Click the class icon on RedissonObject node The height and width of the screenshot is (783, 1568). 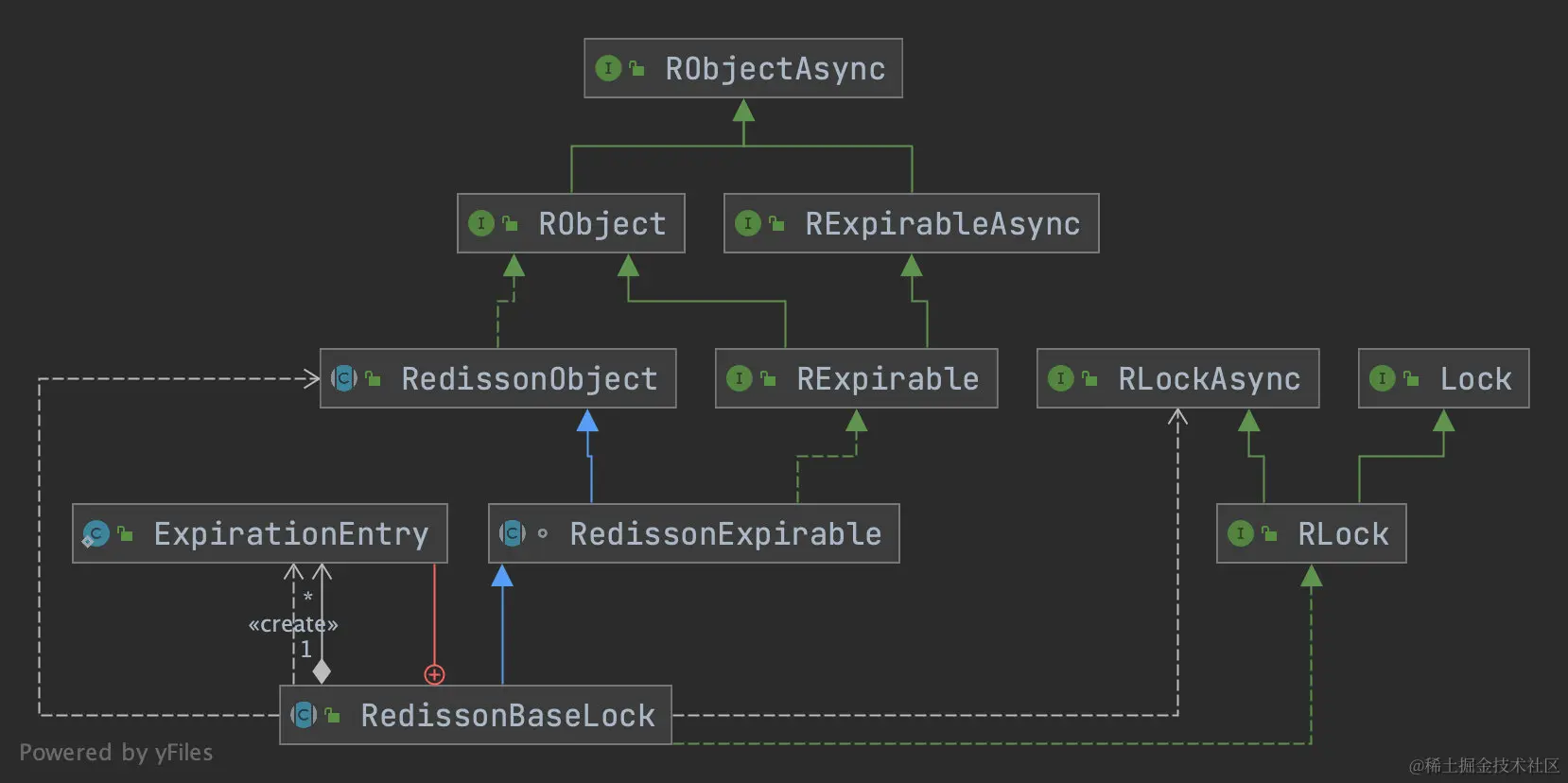[x=344, y=378]
